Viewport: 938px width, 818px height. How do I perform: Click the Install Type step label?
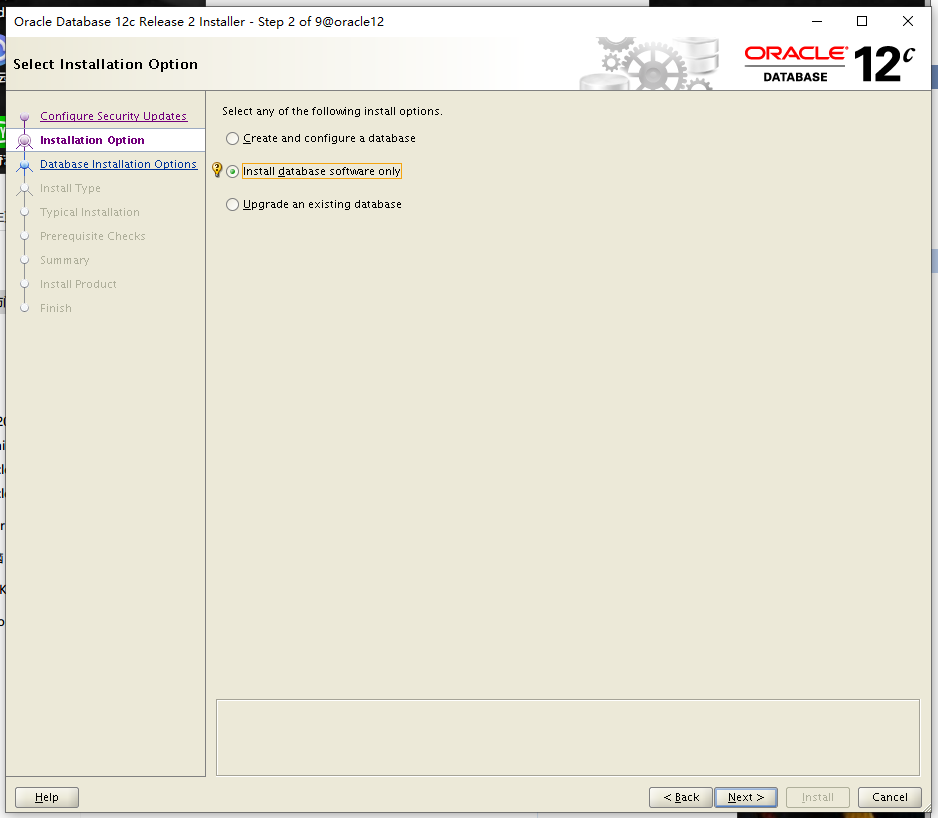point(70,188)
